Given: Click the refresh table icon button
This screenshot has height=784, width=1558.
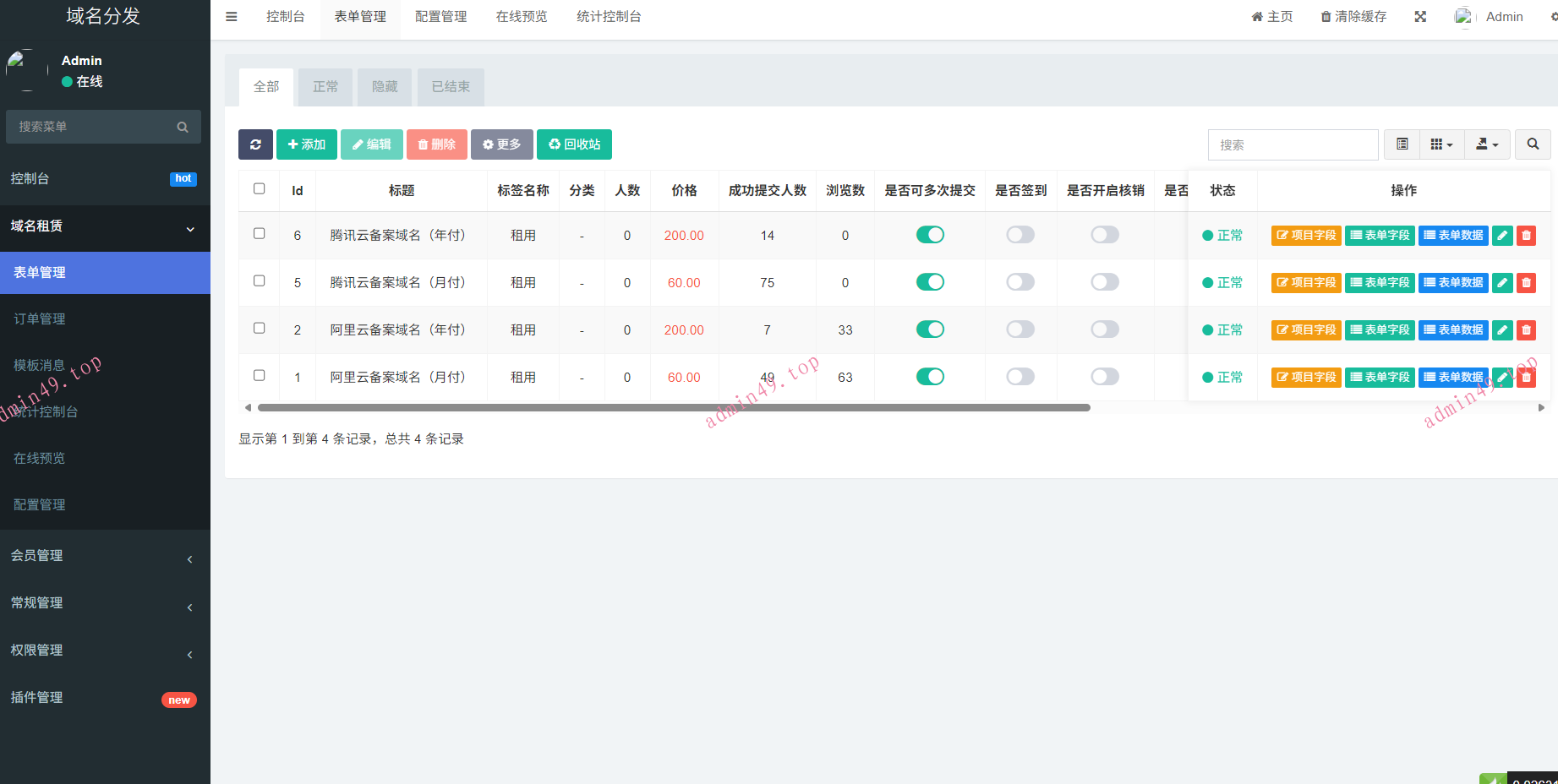Looking at the screenshot, I should (255, 144).
